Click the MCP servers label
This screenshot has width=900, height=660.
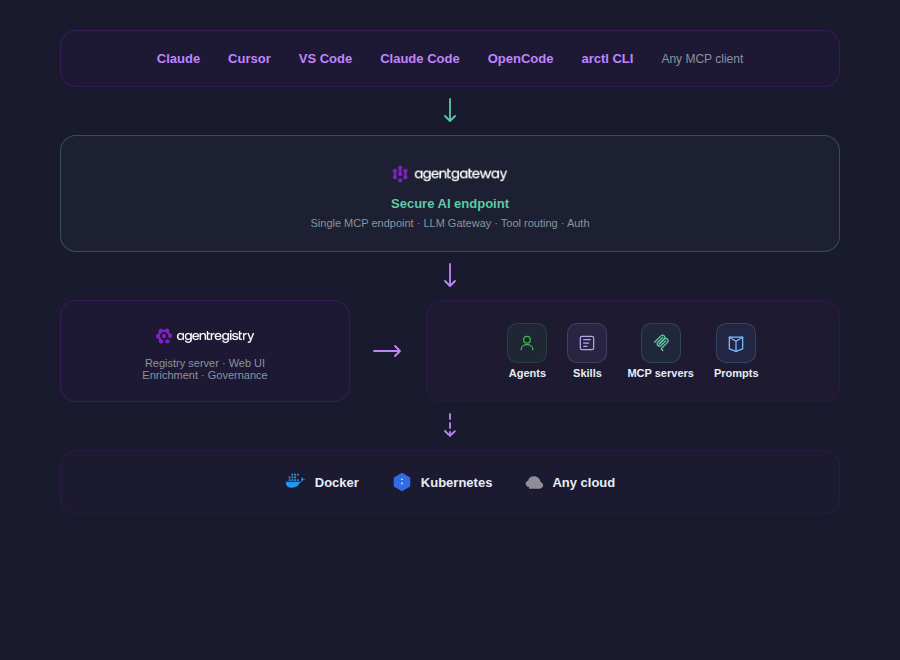click(661, 374)
